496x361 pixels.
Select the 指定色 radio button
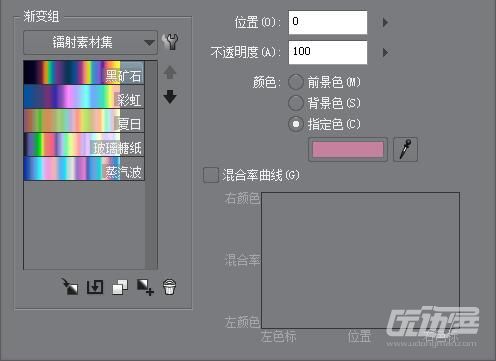[x=296, y=124]
